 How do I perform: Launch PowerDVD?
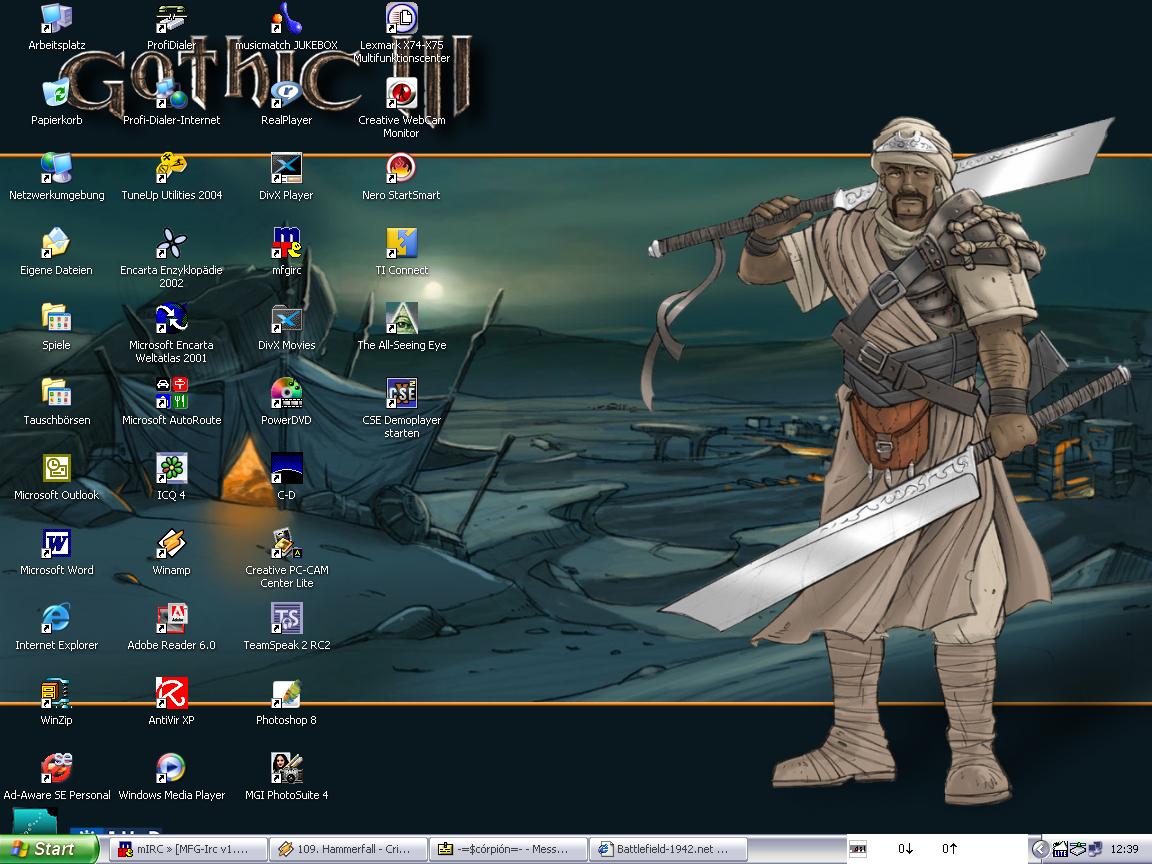coord(286,402)
